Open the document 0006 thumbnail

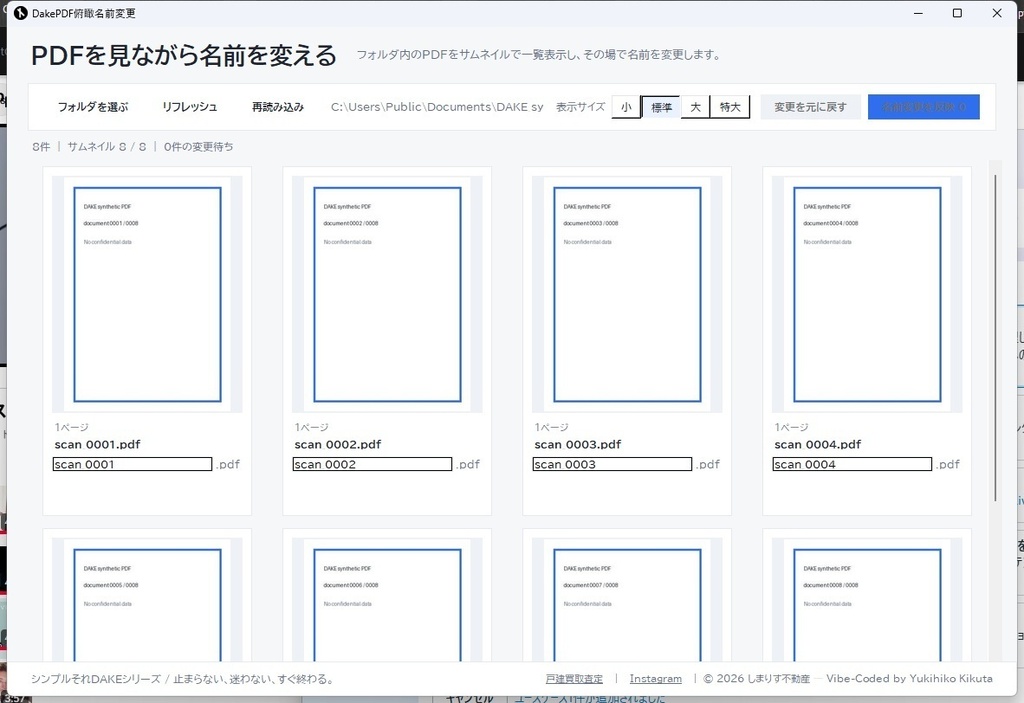pos(387,600)
